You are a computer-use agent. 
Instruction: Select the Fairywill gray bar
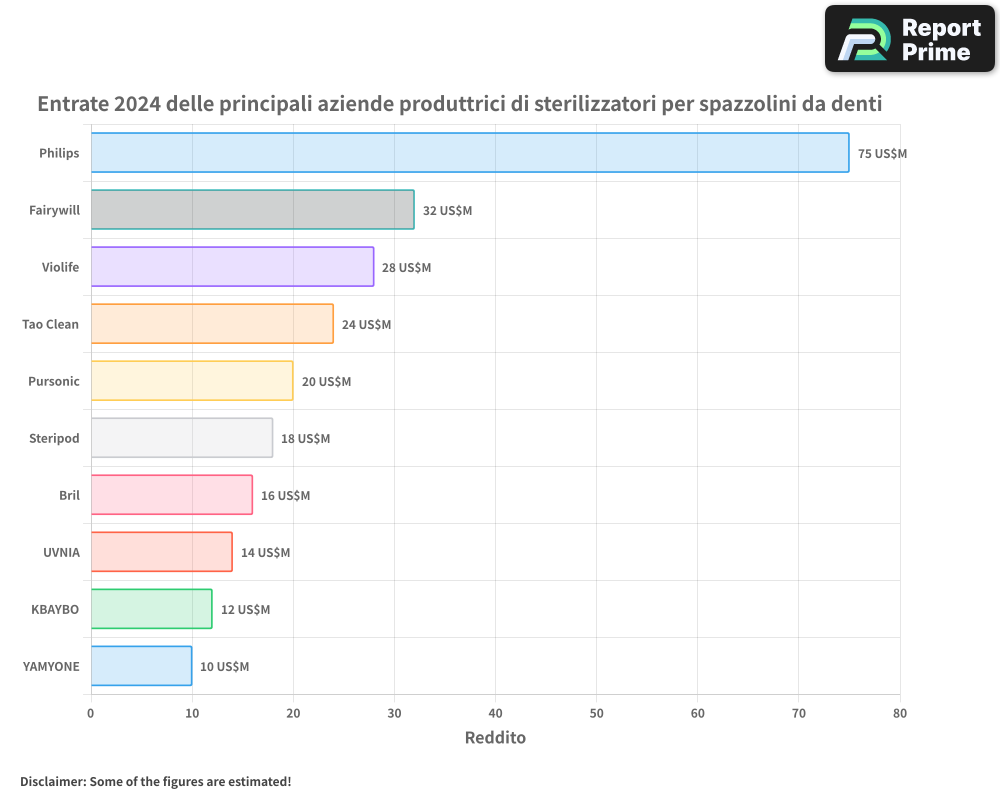coord(252,210)
